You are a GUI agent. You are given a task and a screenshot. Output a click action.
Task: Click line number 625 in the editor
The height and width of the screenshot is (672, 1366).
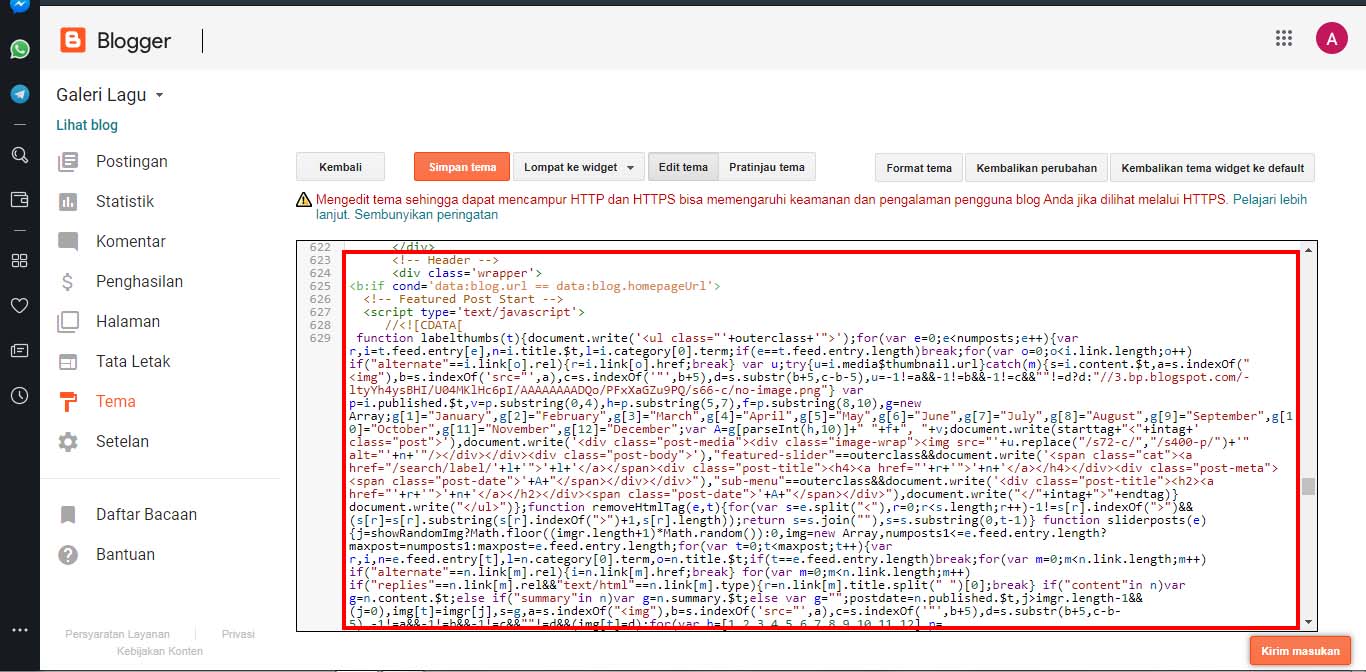[x=320, y=286]
